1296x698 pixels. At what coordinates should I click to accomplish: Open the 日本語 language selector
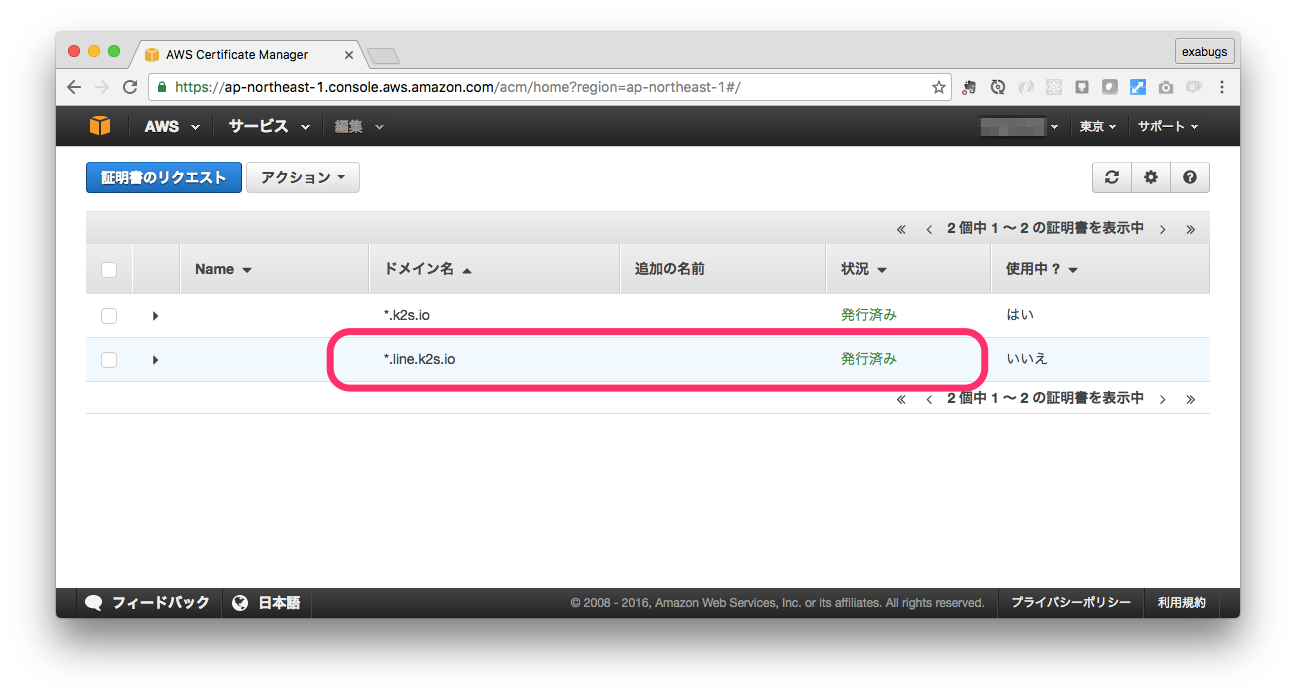tap(266, 603)
